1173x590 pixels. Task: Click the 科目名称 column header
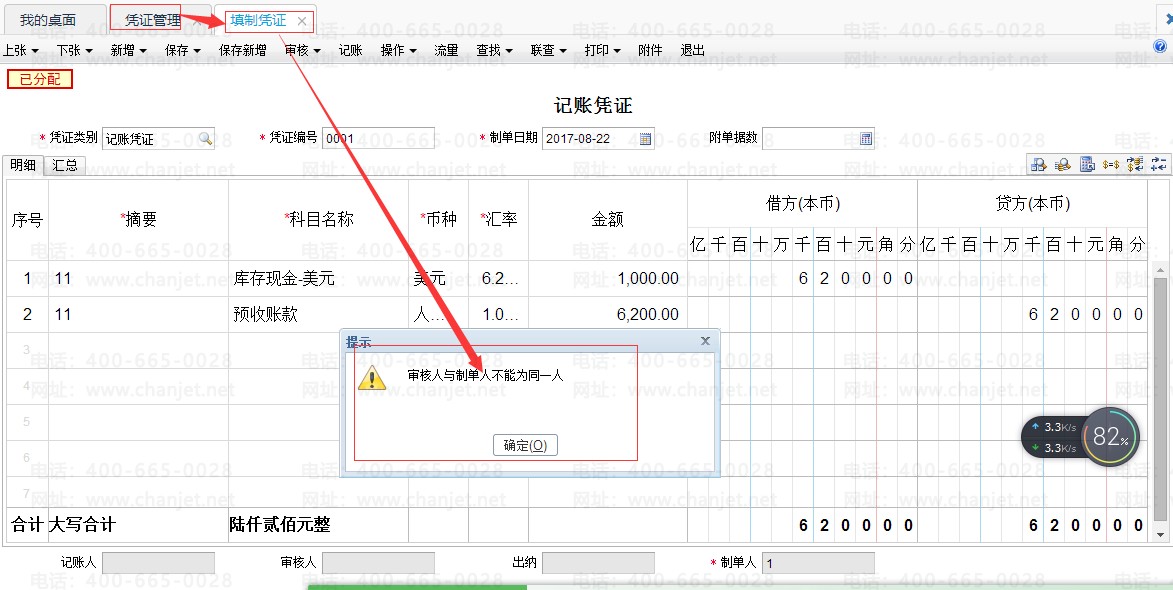click(319, 219)
